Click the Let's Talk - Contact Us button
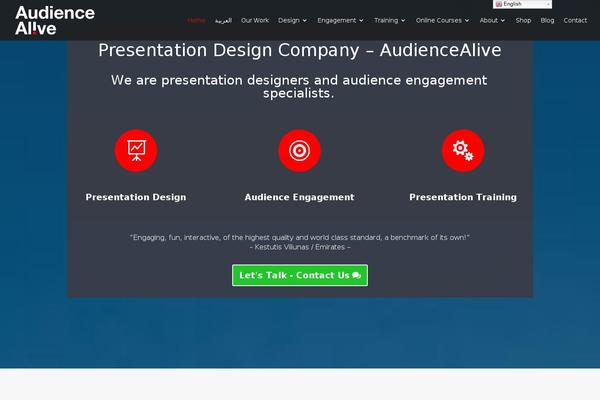The image size is (600, 400). coord(300,275)
